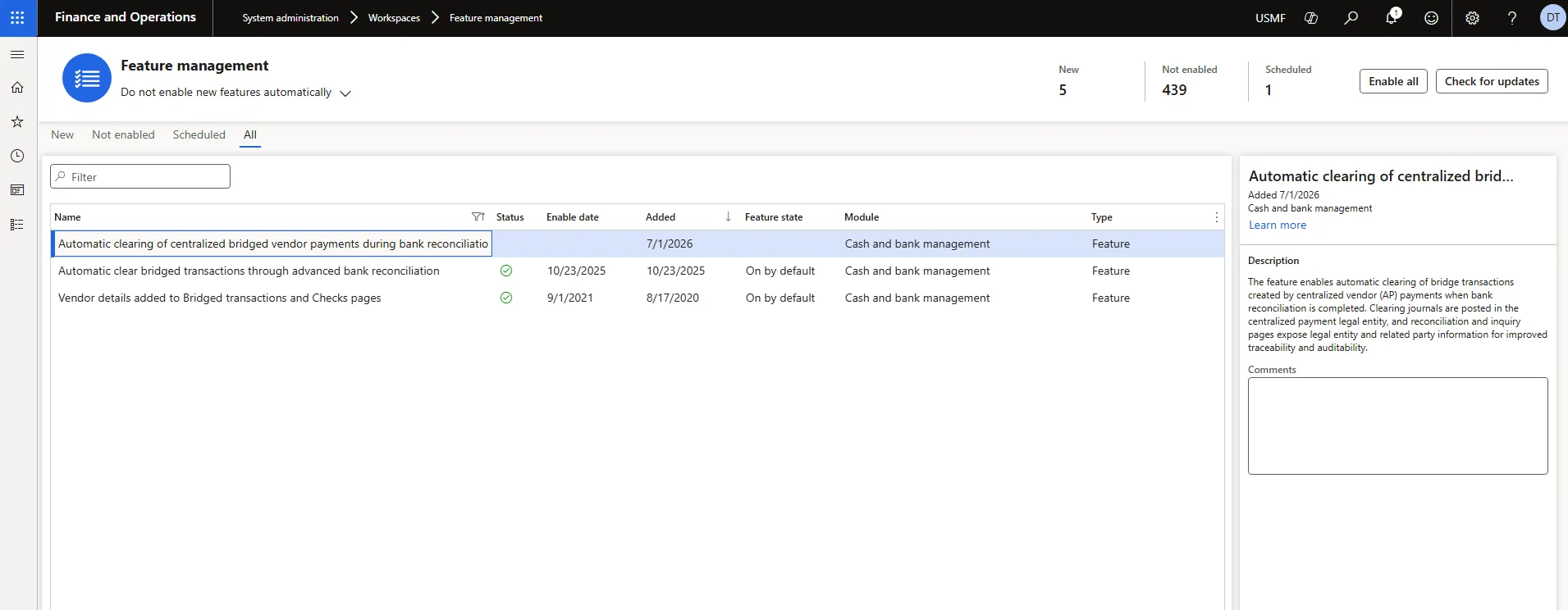Click Workspaces breadcrumb
Screen dimensions: 1568x610
(394, 18)
